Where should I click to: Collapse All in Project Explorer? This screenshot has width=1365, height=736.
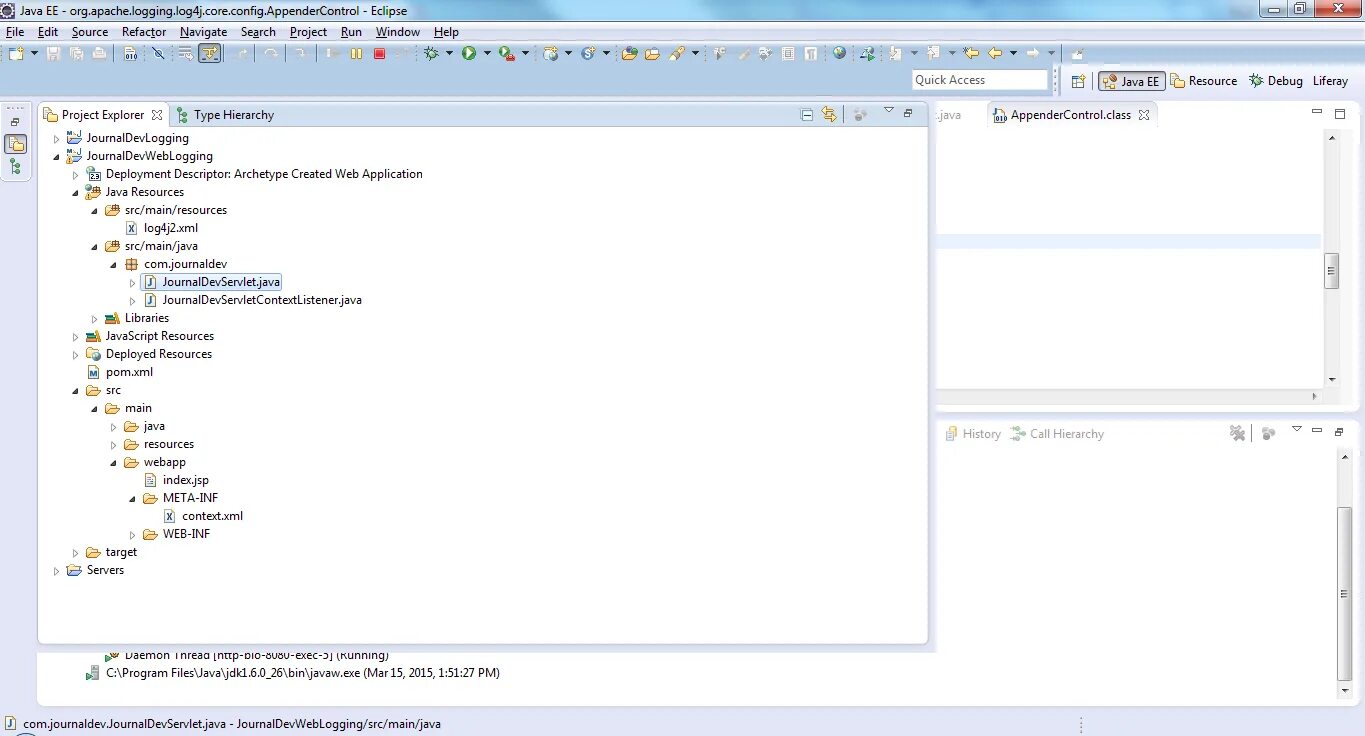click(807, 115)
